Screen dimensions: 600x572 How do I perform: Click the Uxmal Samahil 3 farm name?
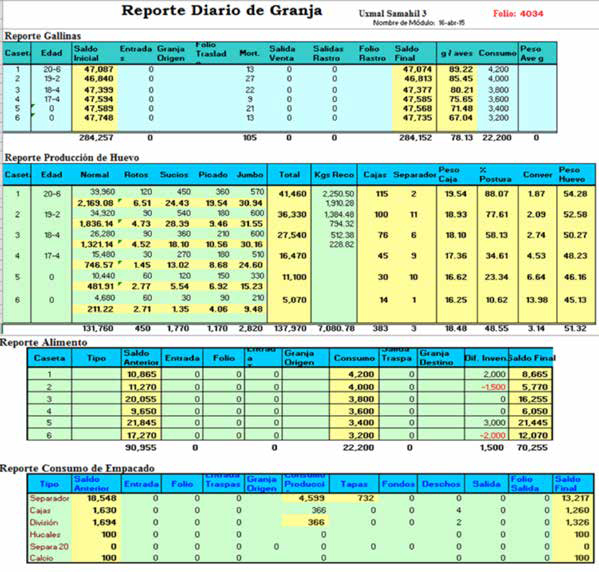pos(393,13)
